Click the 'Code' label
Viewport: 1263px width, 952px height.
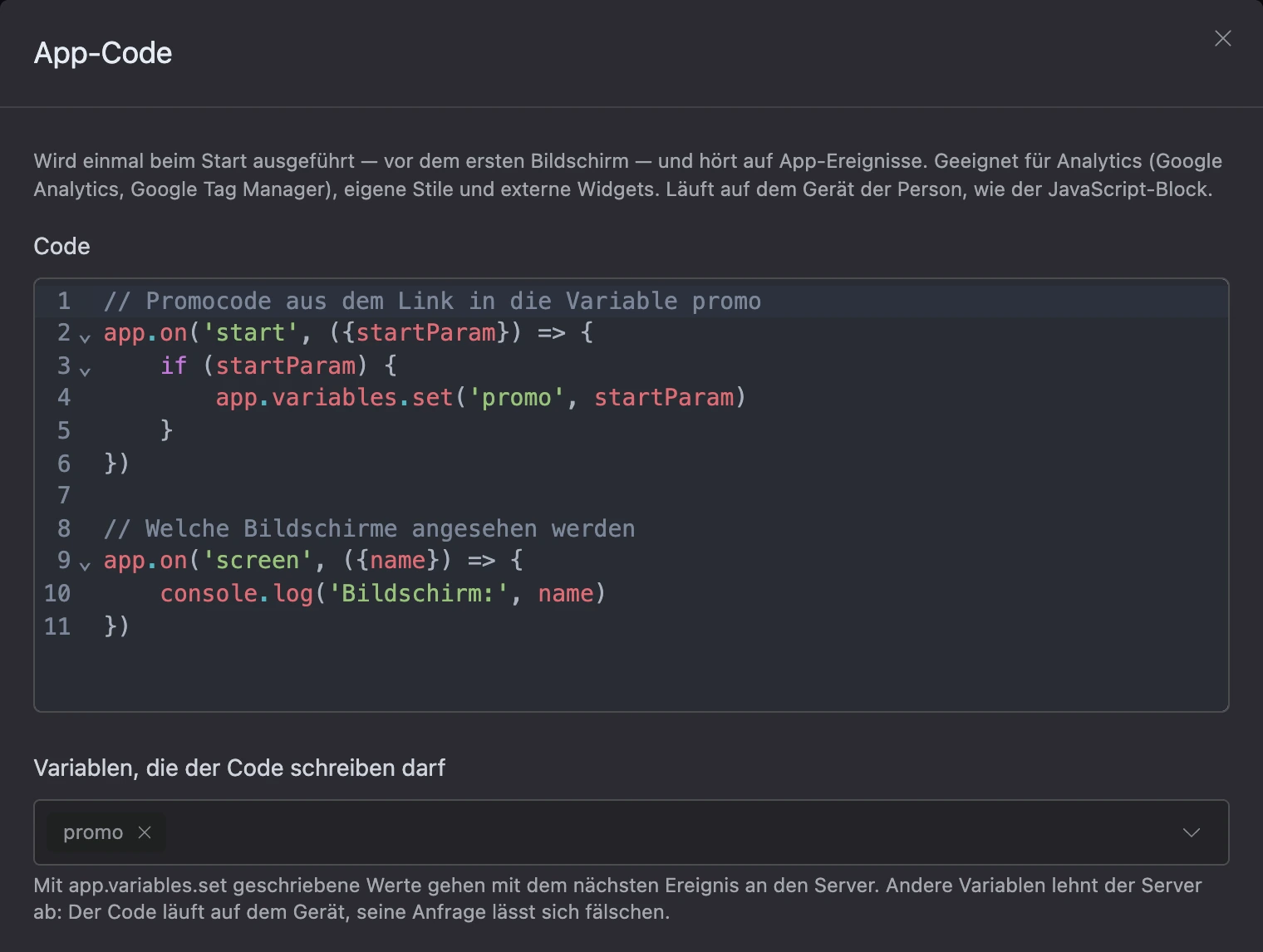tap(61, 246)
